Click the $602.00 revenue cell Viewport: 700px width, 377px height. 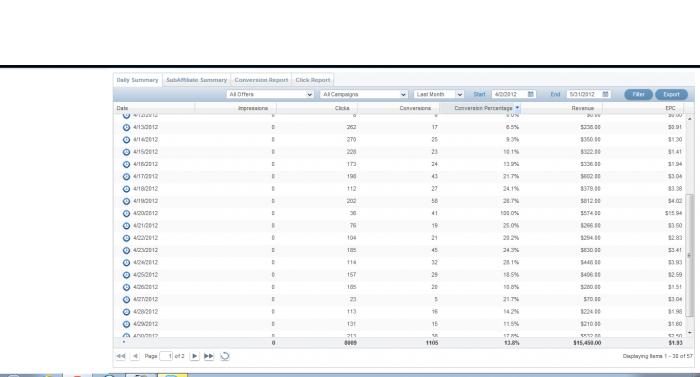(590, 176)
